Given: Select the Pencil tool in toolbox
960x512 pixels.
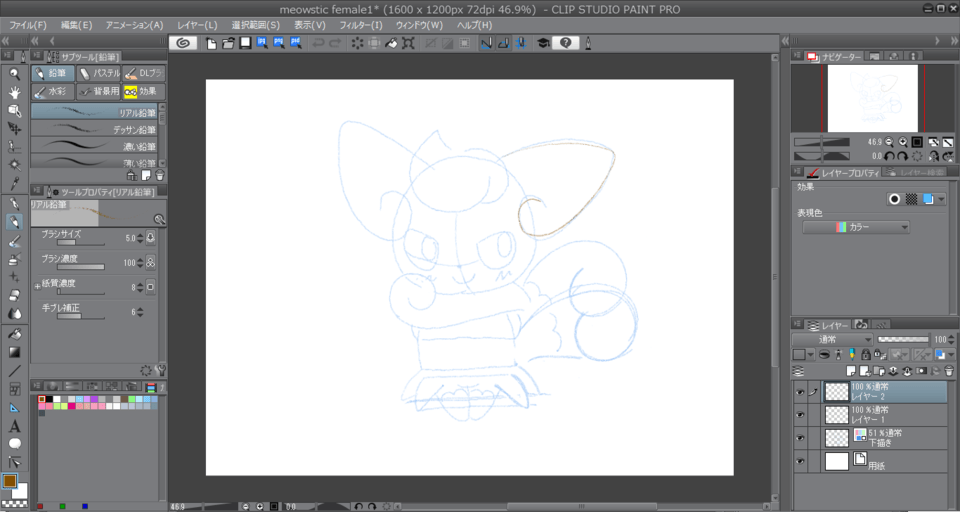Looking at the screenshot, I should click(15, 222).
